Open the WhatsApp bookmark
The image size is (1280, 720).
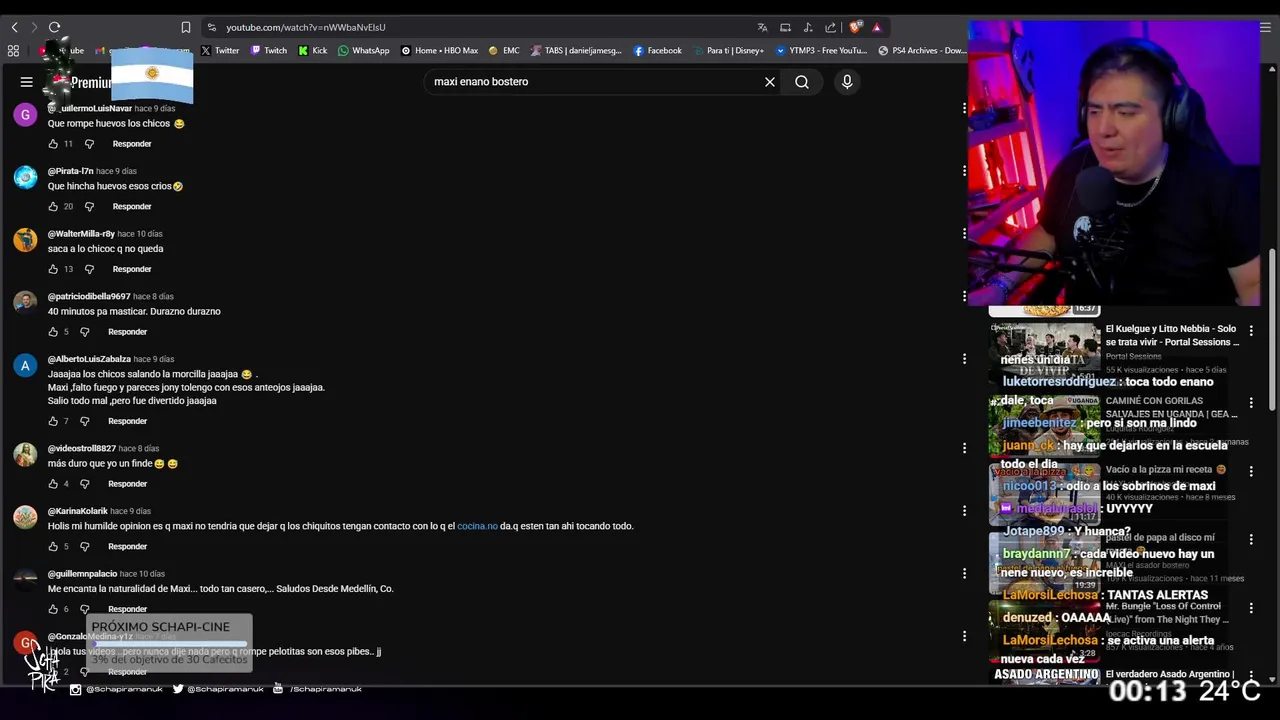pyautogui.click(x=364, y=50)
